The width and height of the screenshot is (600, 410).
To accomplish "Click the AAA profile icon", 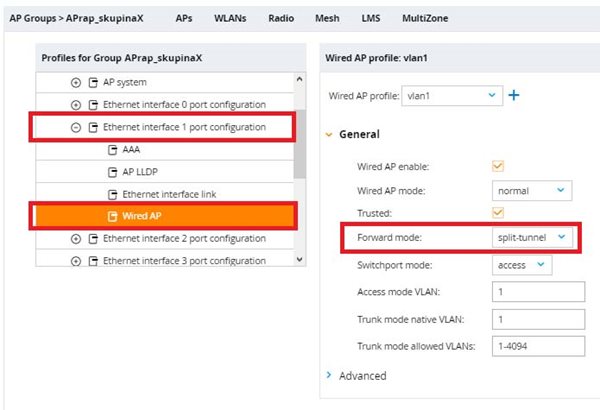I will tap(112, 150).
